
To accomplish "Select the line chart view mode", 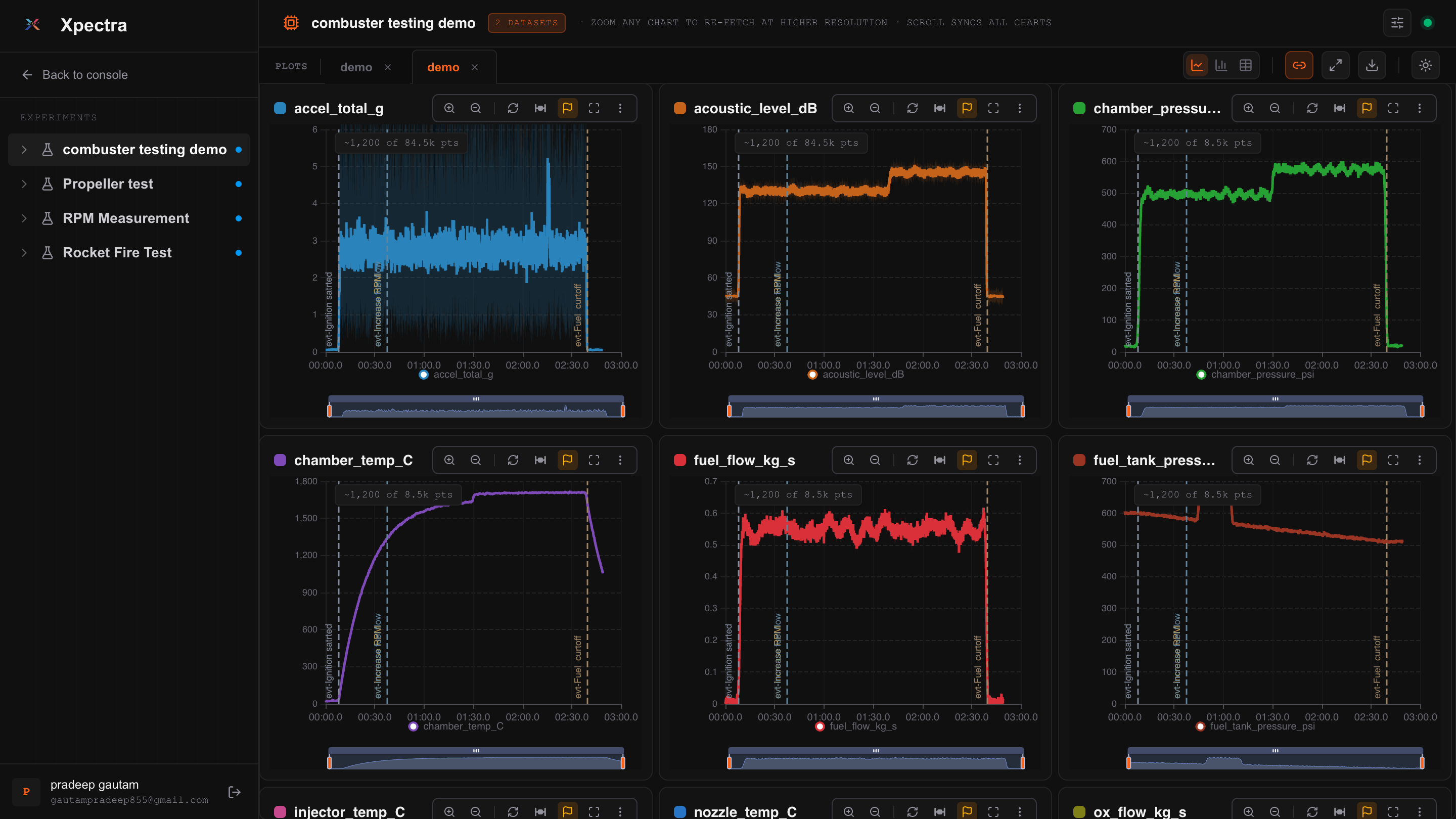I will point(1197,66).
